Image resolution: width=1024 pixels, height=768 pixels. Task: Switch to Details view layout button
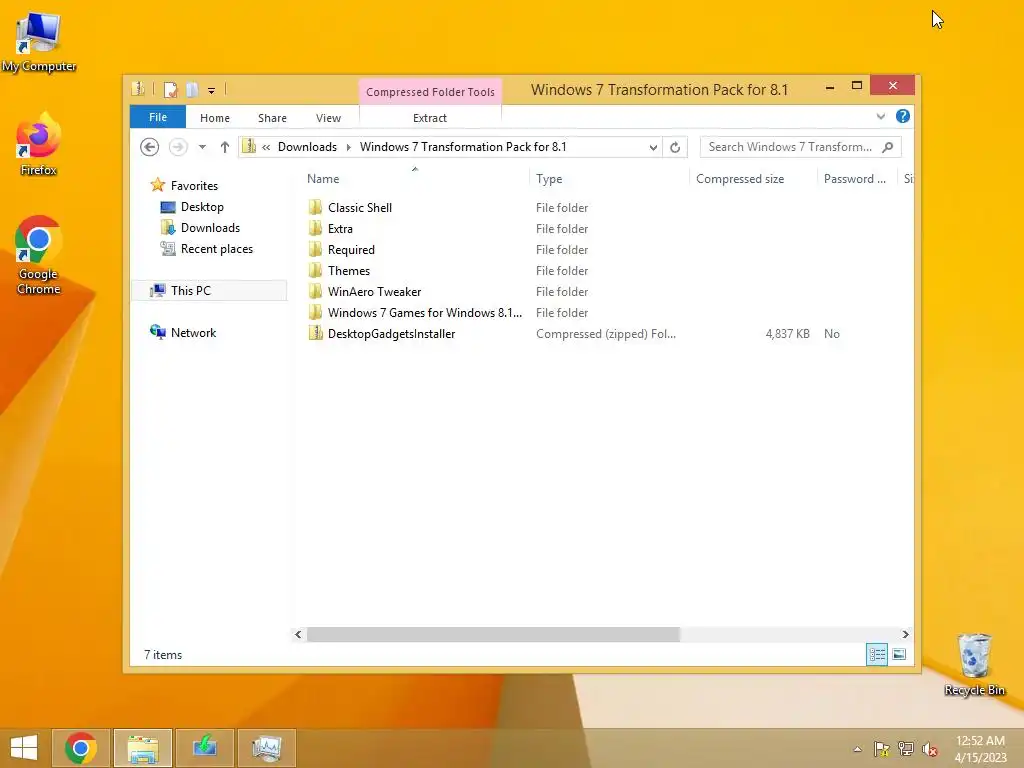point(876,654)
